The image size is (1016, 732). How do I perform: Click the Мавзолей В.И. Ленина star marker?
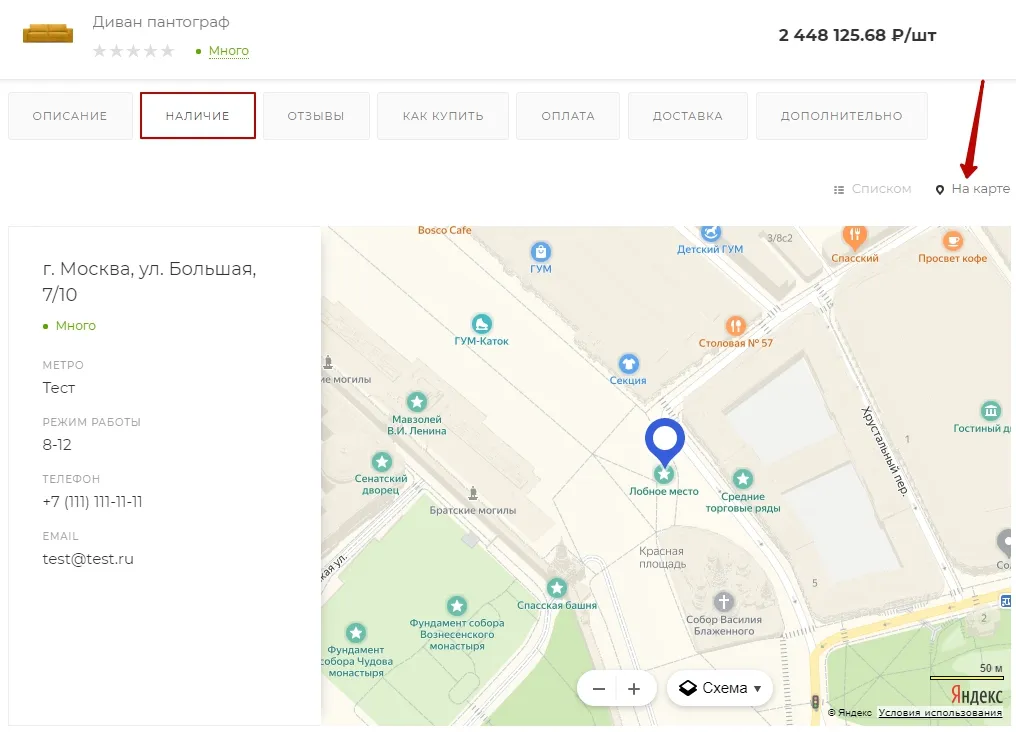tap(417, 402)
